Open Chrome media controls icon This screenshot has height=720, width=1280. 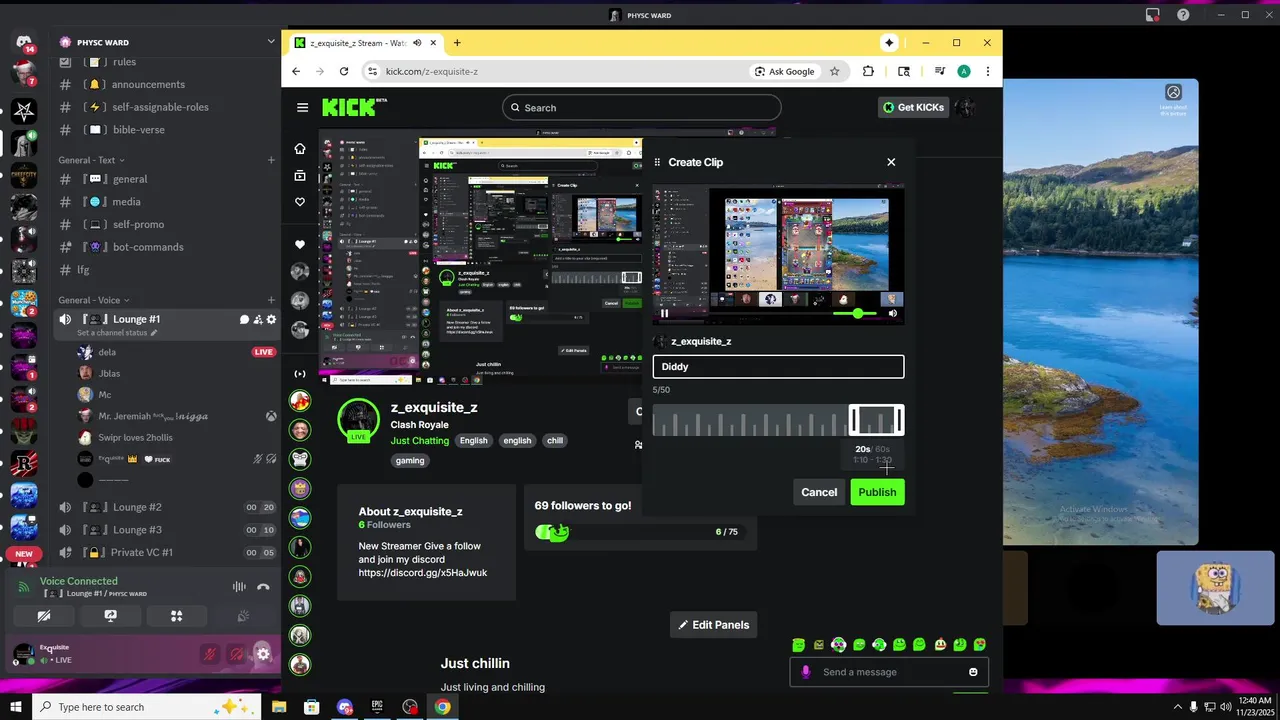pyautogui.click(x=940, y=71)
